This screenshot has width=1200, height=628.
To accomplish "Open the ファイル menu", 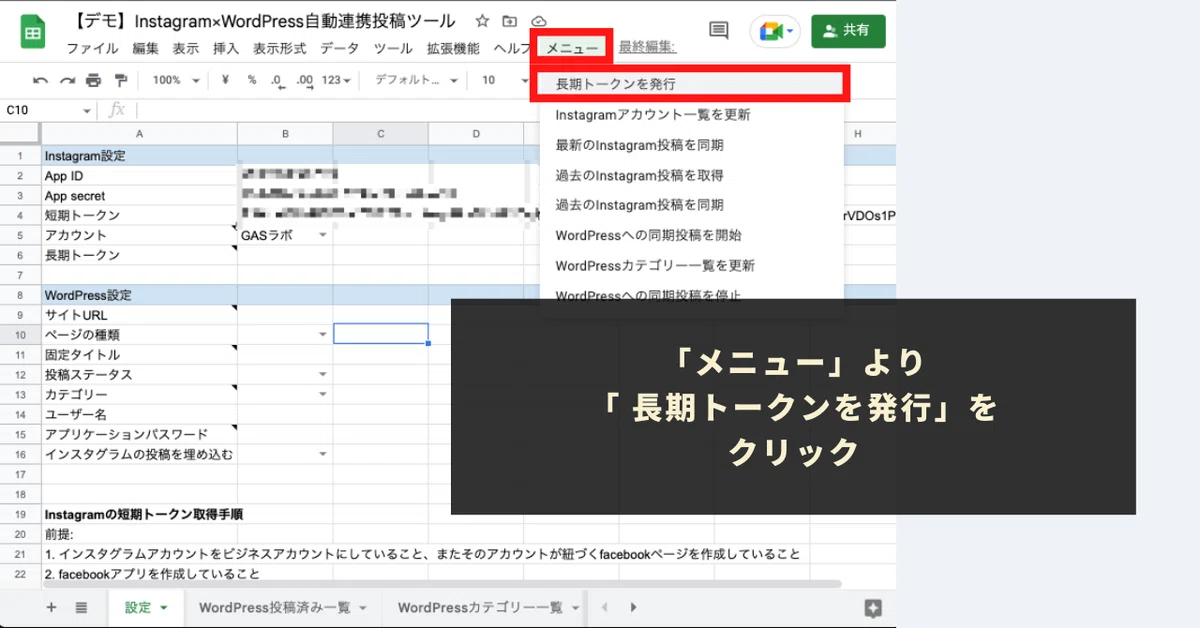I will point(92,48).
